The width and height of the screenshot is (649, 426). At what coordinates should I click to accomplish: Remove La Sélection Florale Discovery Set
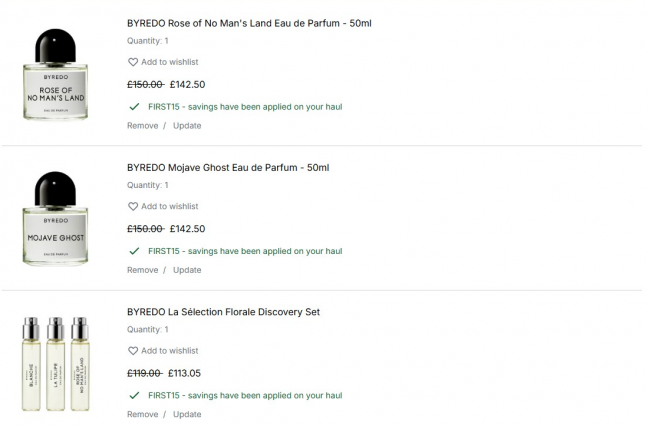[142, 414]
